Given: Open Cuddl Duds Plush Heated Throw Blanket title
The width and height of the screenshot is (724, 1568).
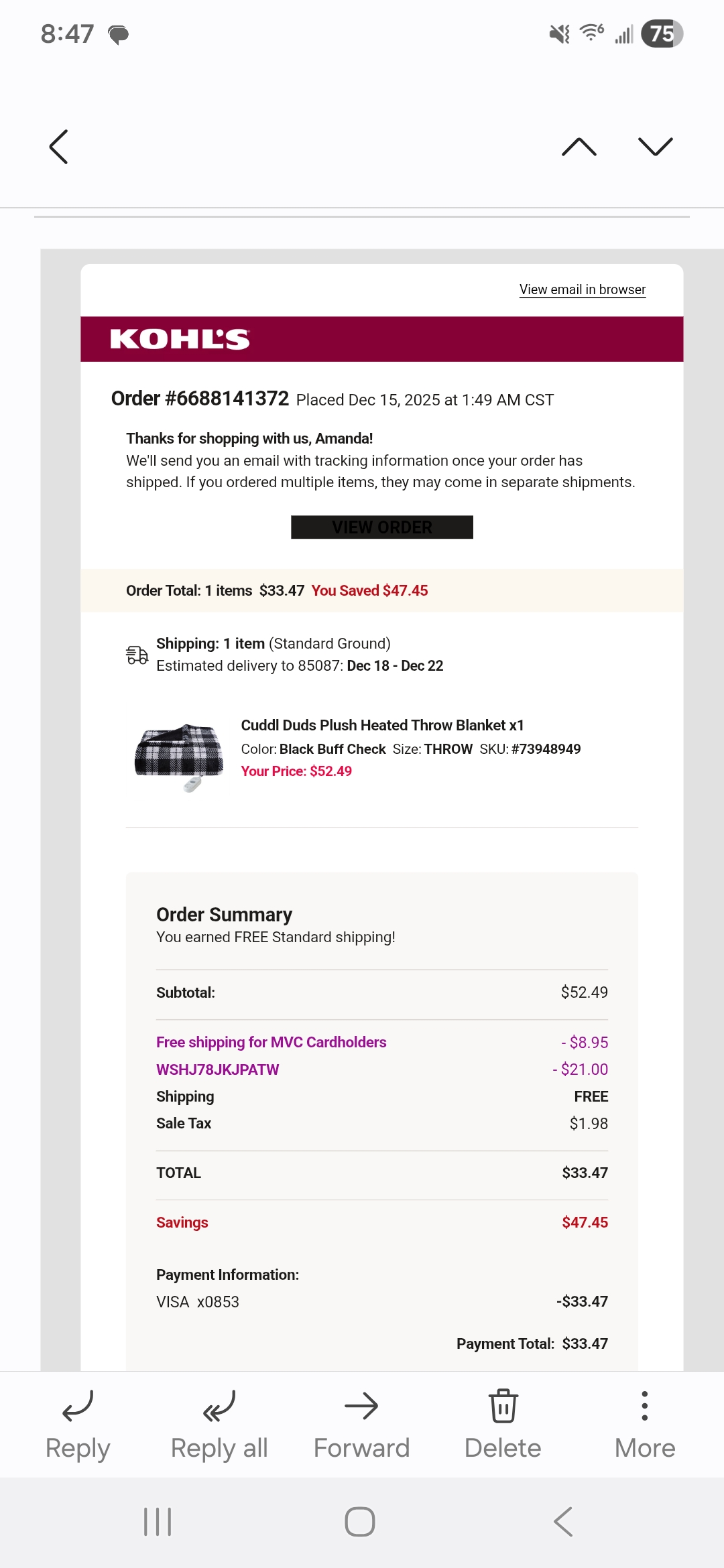Looking at the screenshot, I should [382, 725].
